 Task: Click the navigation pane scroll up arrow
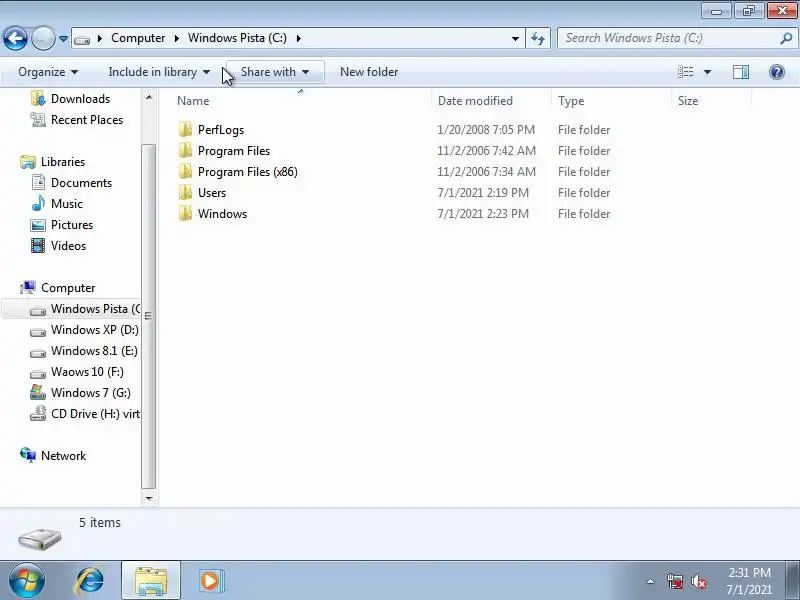click(x=149, y=97)
